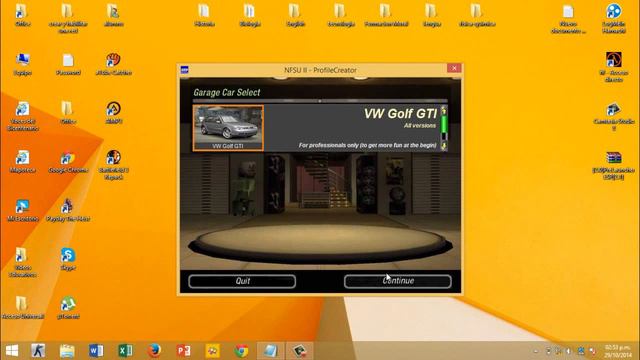Click the Quit button in ProfileCreator
This screenshot has width=640, height=360.
[x=242, y=281]
